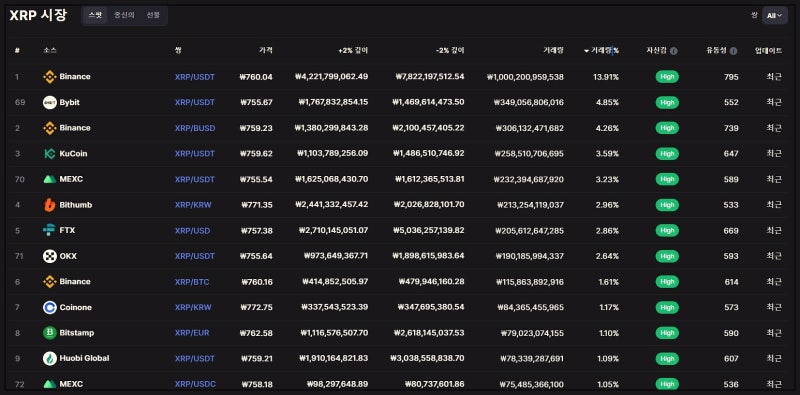Click the Huobi Global logo
The height and width of the screenshot is (395, 800).
49,358
